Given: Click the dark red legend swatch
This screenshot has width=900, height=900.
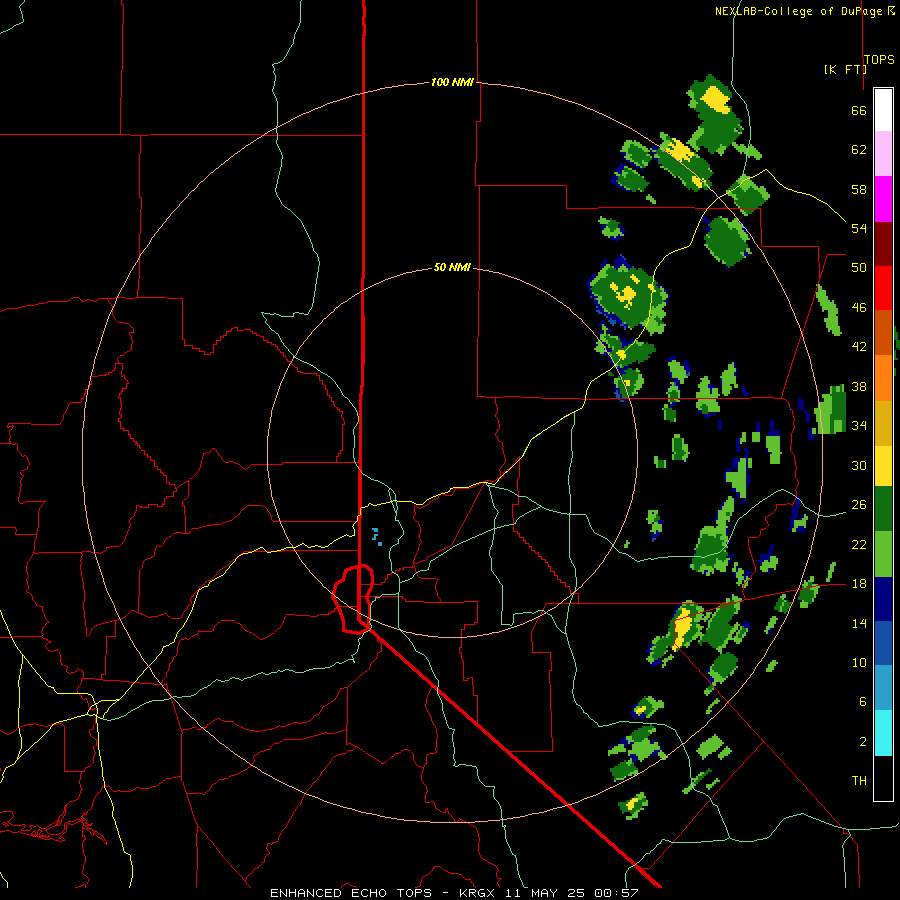Looking at the screenshot, I should [883, 243].
